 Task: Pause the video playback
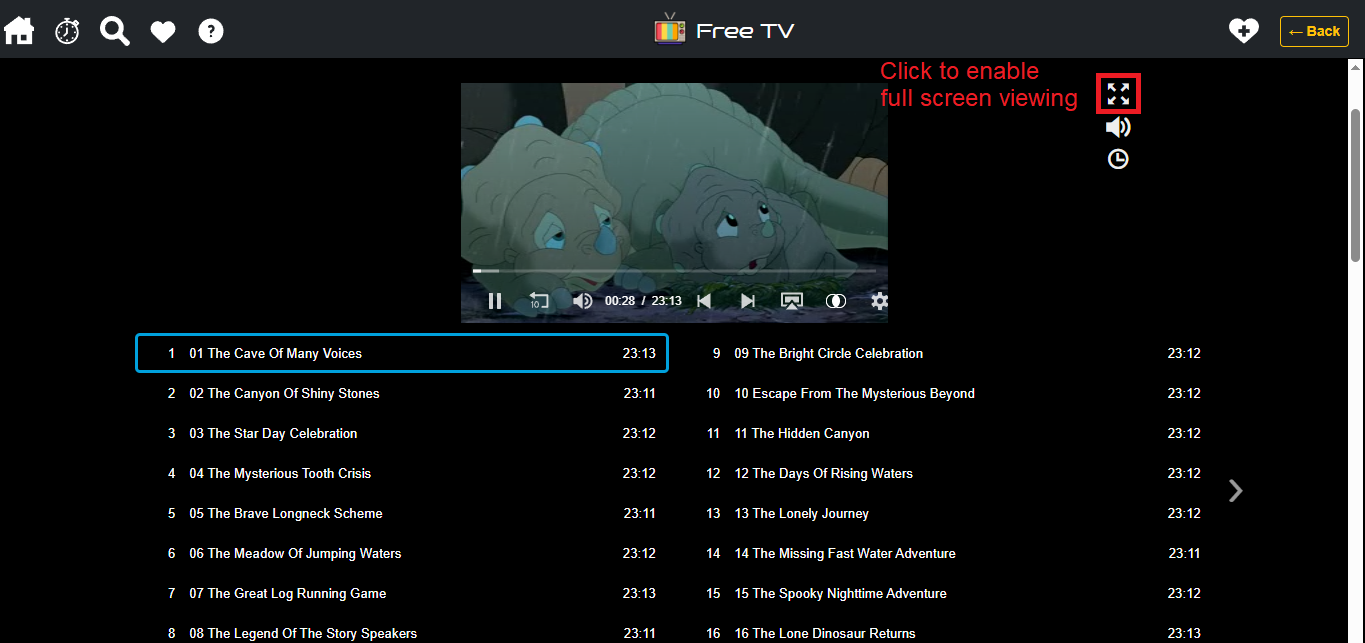tap(494, 301)
